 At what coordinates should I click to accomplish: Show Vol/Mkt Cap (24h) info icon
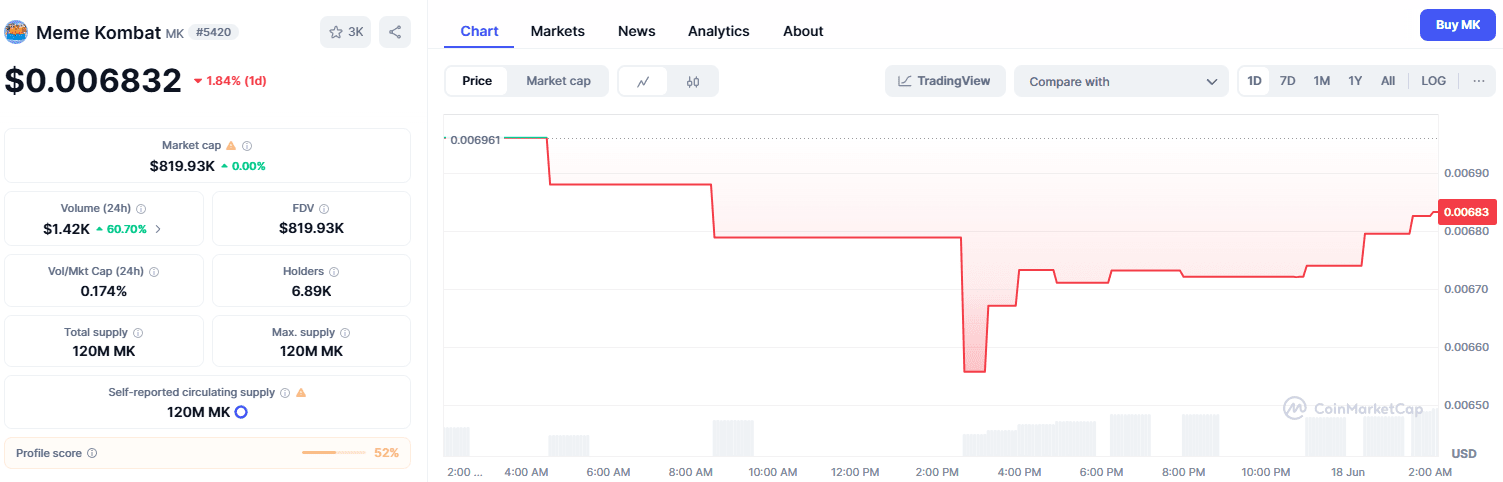click(154, 271)
